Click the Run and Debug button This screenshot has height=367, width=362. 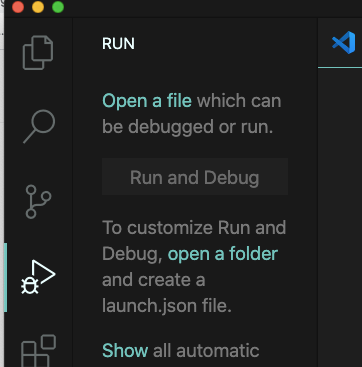[195, 177]
